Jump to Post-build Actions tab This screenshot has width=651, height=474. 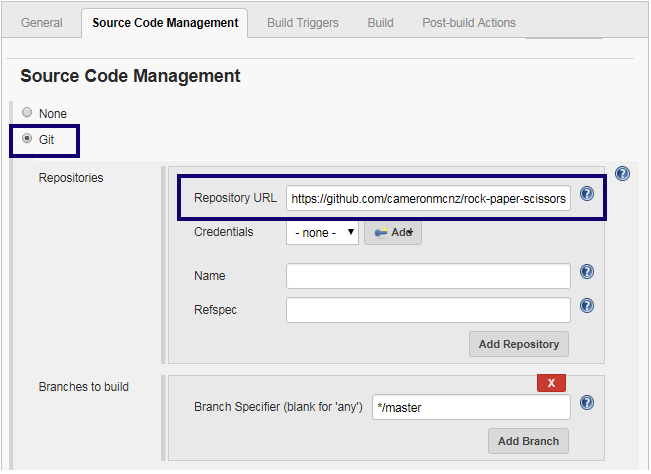[x=469, y=22]
